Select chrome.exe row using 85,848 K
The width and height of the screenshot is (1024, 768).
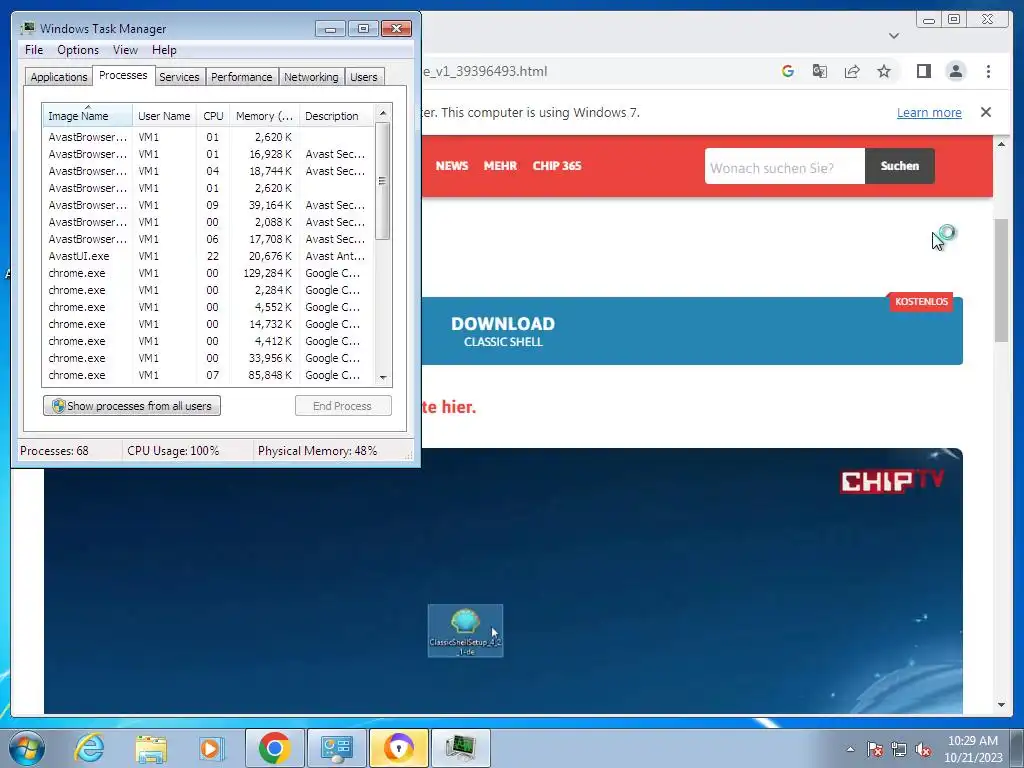209,375
